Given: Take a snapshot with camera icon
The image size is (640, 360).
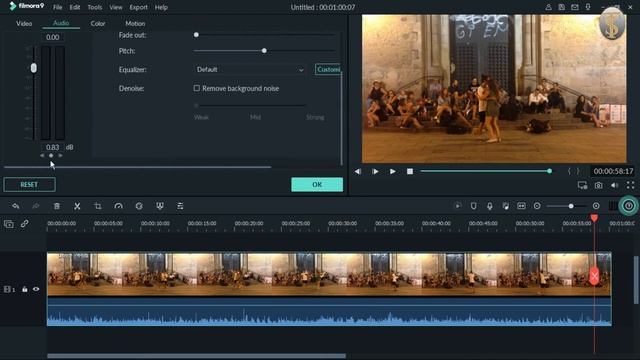Looking at the screenshot, I should point(598,185).
